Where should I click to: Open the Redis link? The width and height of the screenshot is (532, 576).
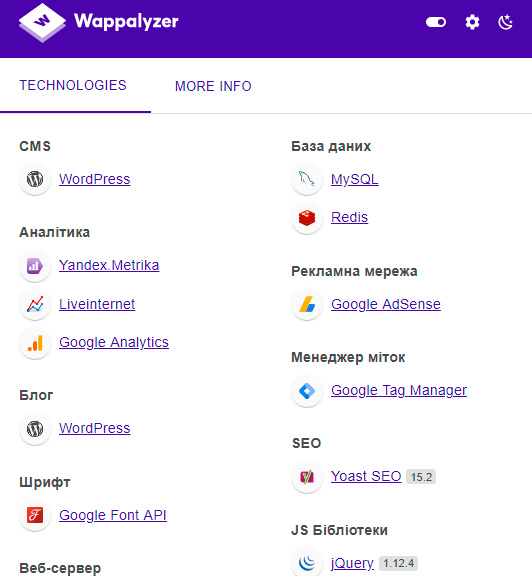click(349, 217)
